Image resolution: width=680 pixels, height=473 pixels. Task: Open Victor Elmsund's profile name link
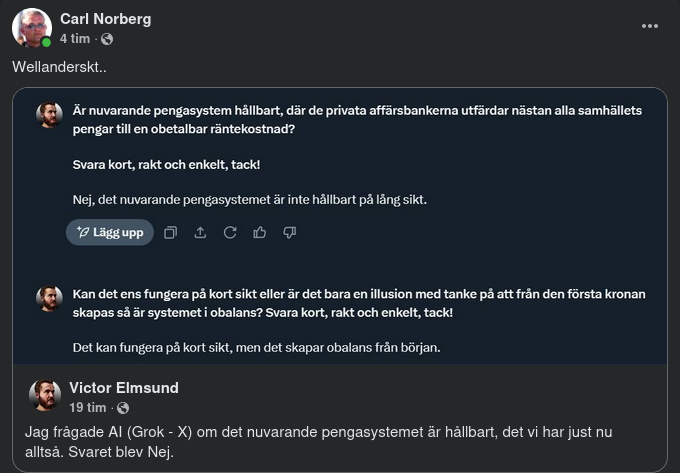click(123, 388)
